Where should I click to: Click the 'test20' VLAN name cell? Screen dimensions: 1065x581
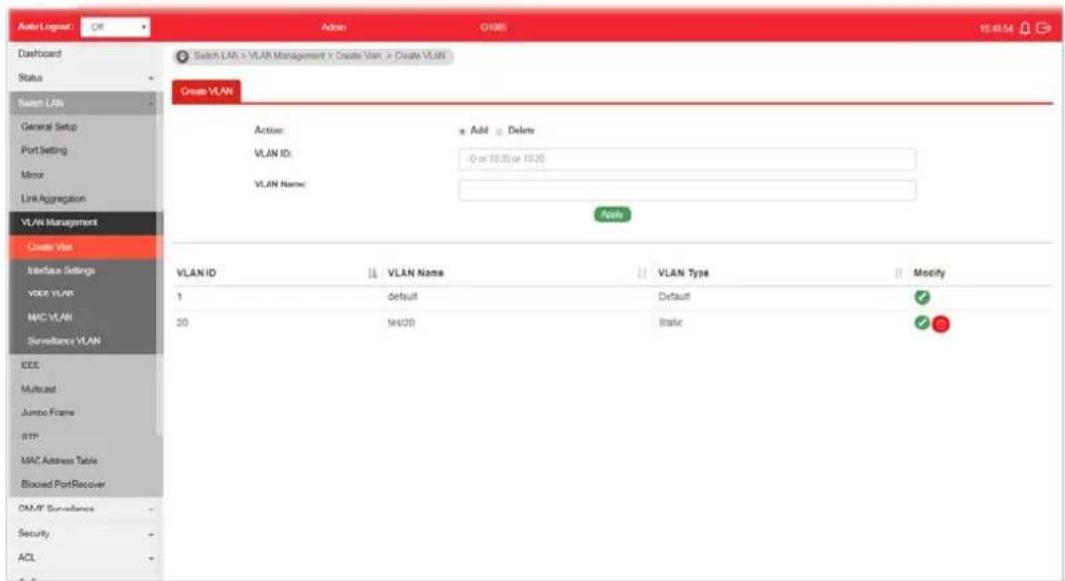(401, 323)
